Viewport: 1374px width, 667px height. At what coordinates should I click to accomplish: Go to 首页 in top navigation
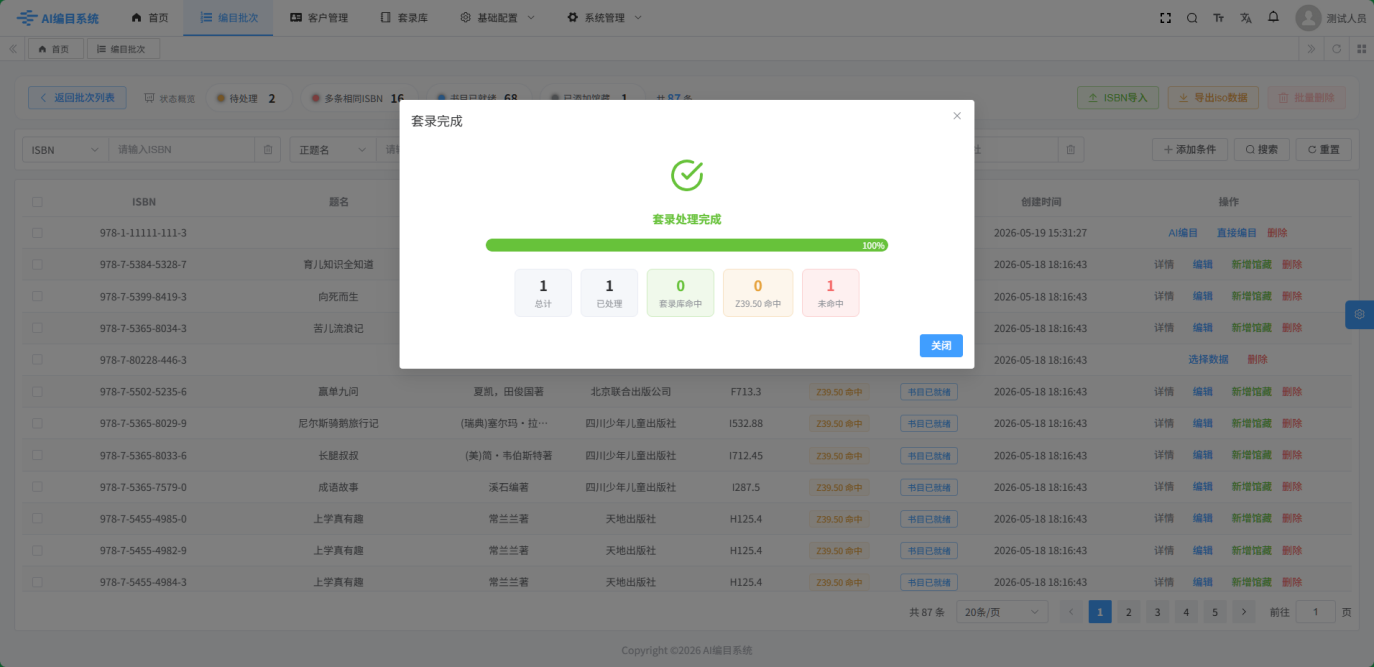tap(150, 18)
